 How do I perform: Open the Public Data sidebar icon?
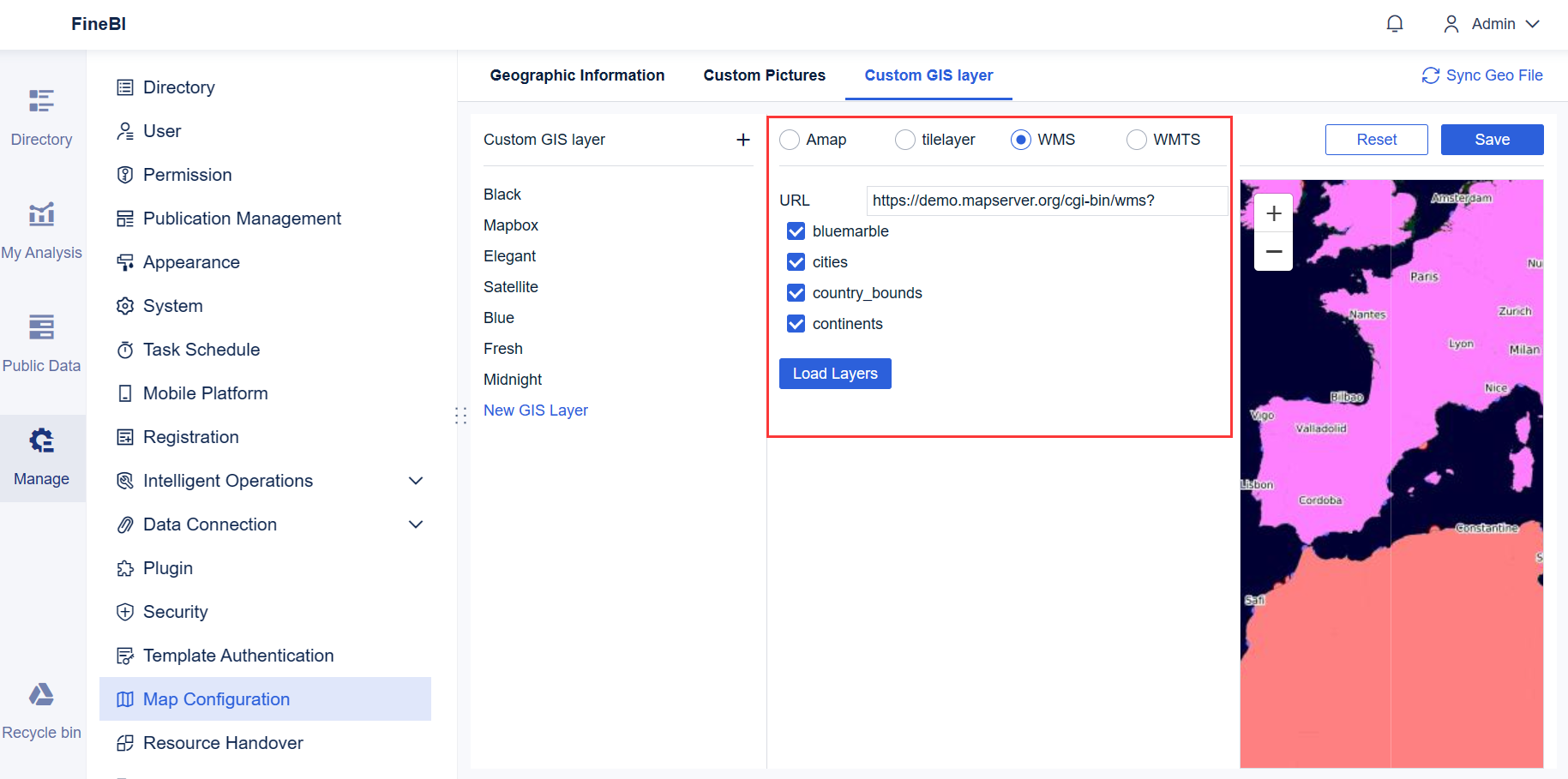pos(41,327)
